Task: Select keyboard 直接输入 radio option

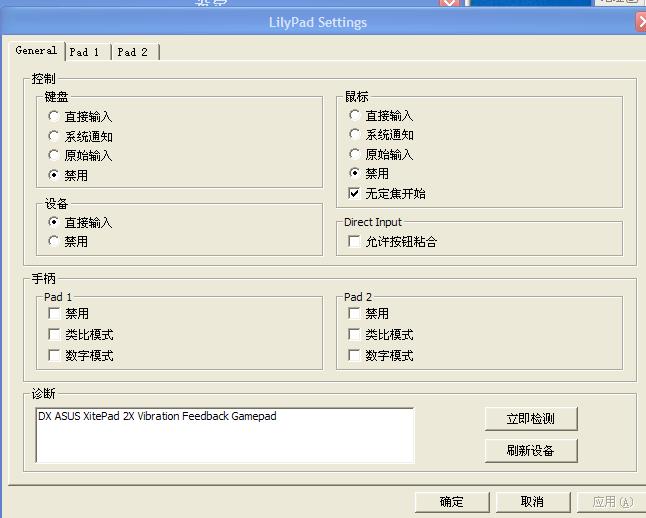Action: point(54,117)
